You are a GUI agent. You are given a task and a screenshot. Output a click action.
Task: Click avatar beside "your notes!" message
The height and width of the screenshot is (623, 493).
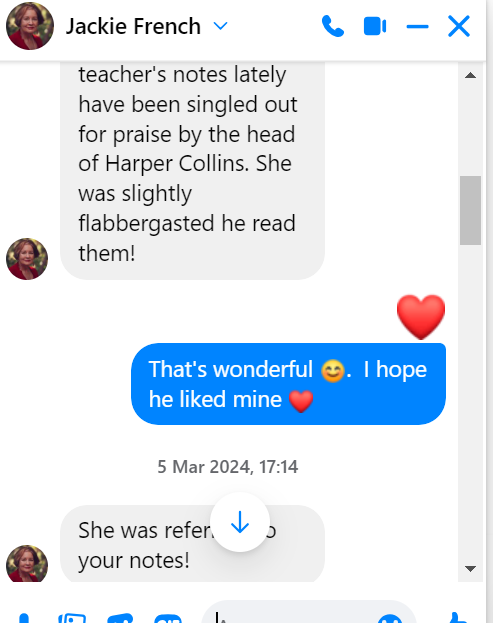click(27, 563)
